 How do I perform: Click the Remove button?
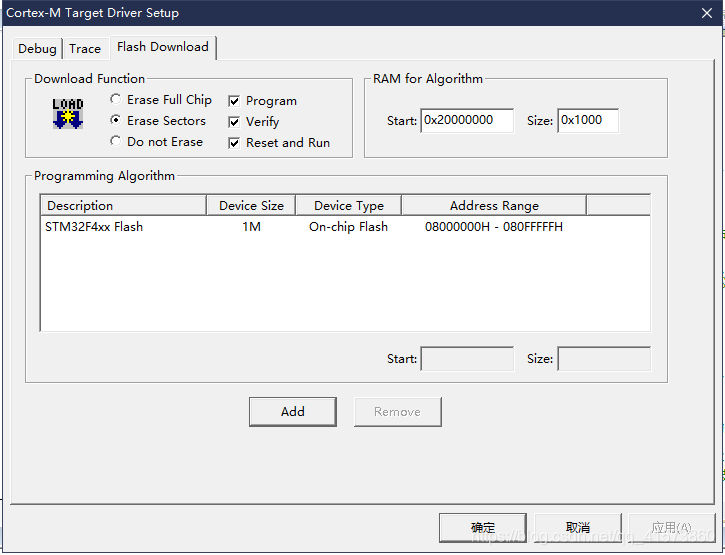click(398, 412)
